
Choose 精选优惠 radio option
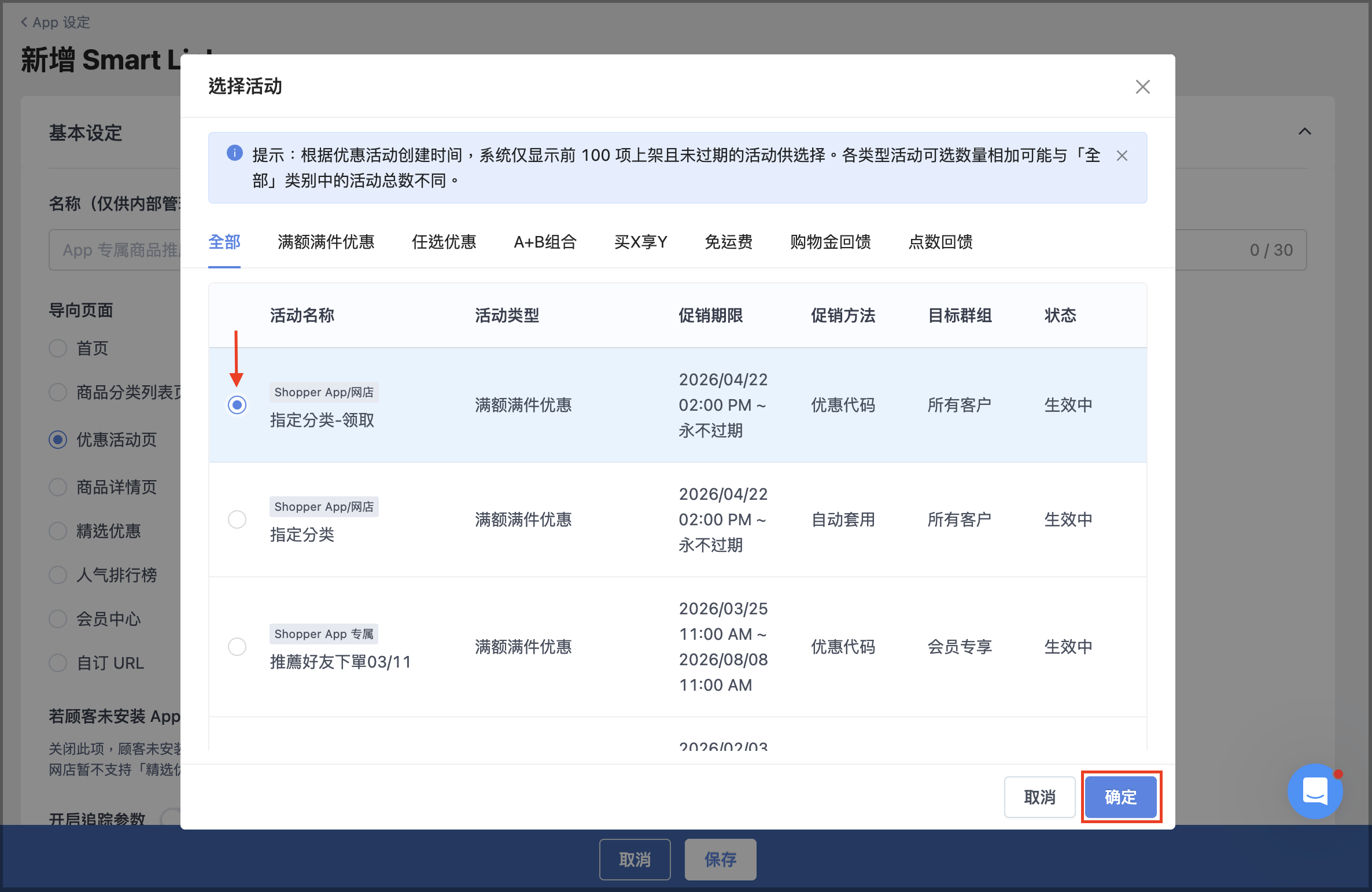pyautogui.click(x=58, y=531)
